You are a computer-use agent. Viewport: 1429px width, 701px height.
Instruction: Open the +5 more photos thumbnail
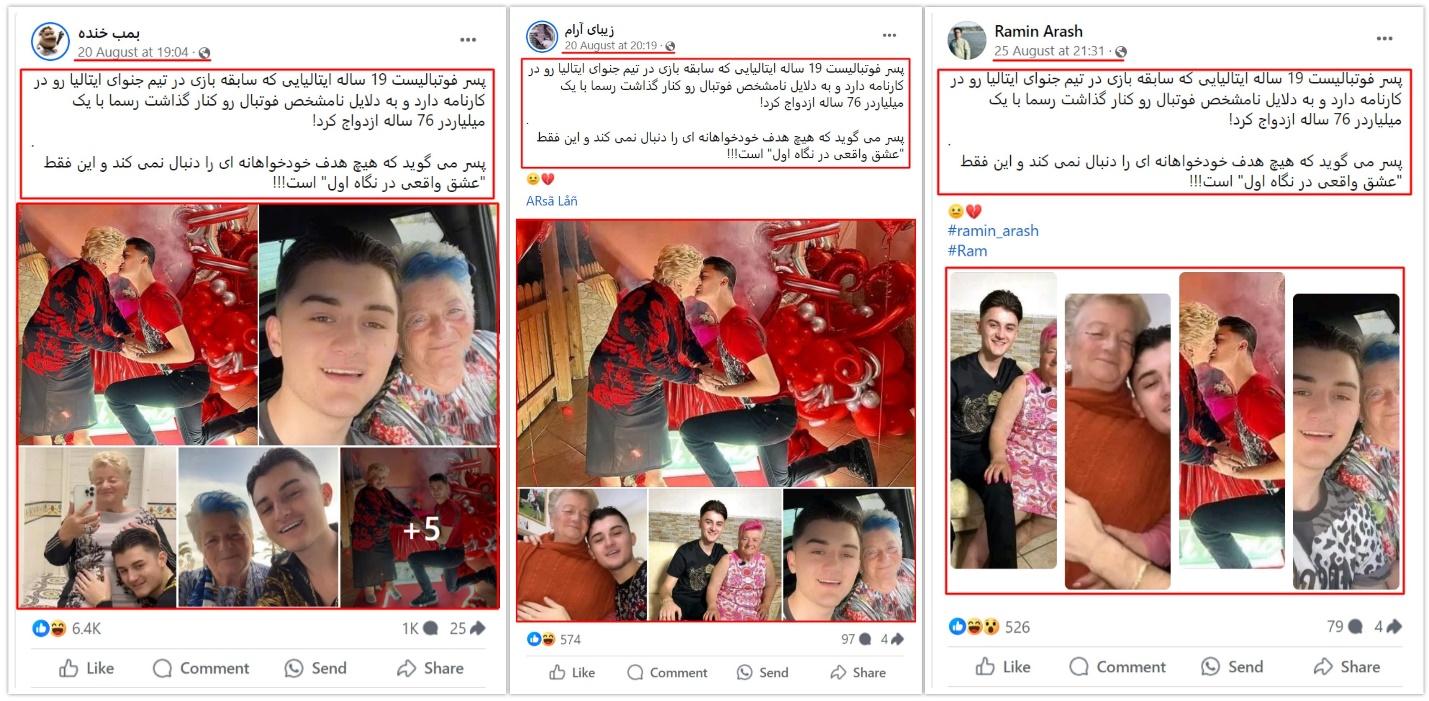click(x=419, y=527)
